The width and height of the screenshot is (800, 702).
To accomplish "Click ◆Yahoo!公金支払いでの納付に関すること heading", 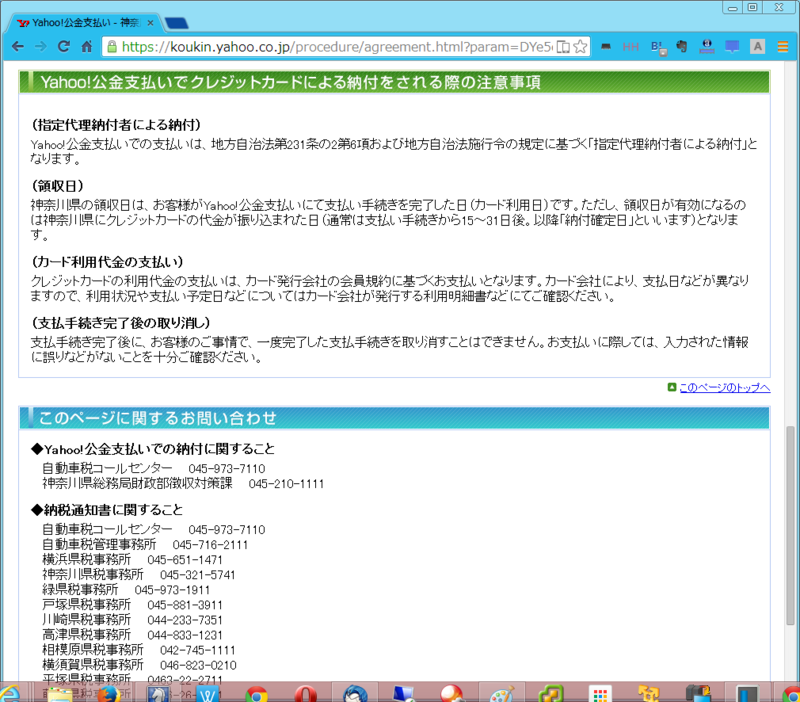I will pos(153,449).
